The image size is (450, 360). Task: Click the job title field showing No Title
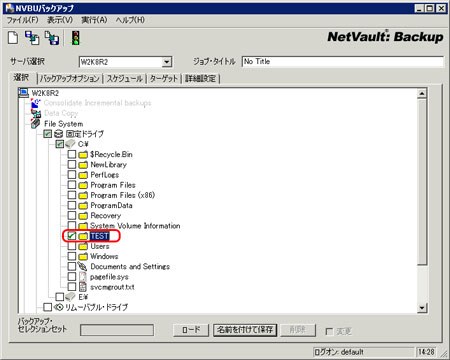(343, 62)
